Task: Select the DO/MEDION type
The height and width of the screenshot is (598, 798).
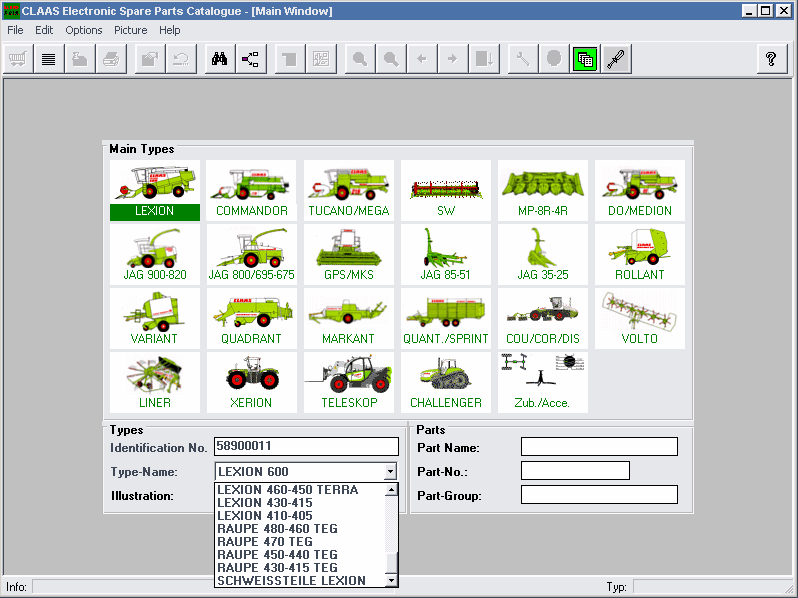Action: 640,191
